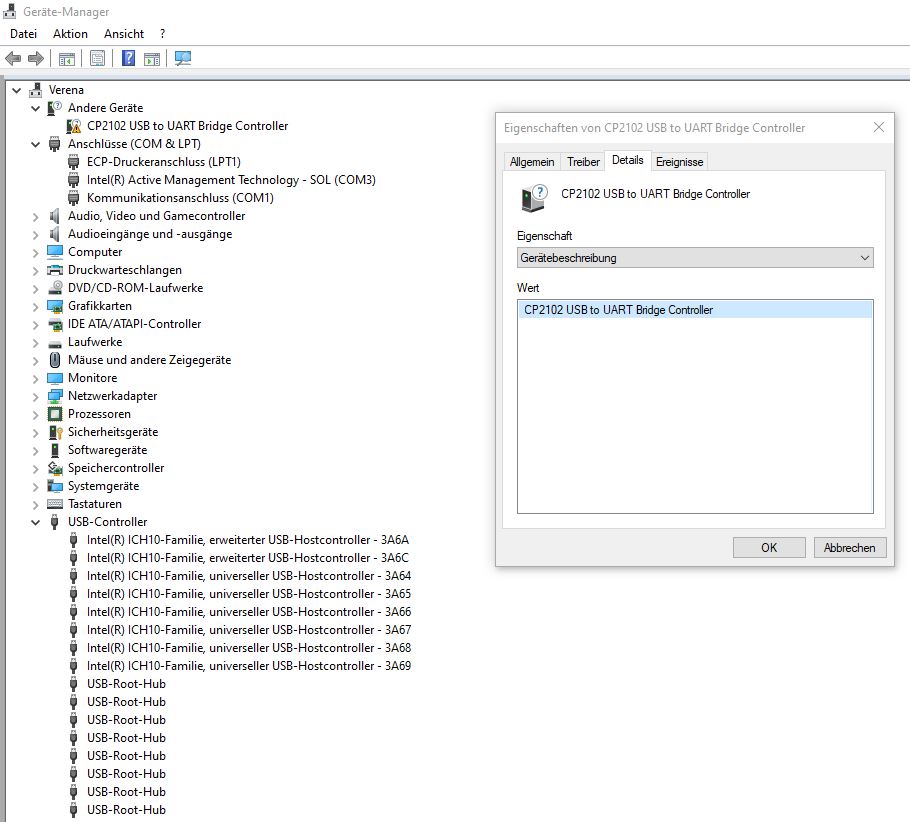The width and height of the screenshot is (910, 822).
Task: Select the value row in Wert list
Action: pos(694,310)
